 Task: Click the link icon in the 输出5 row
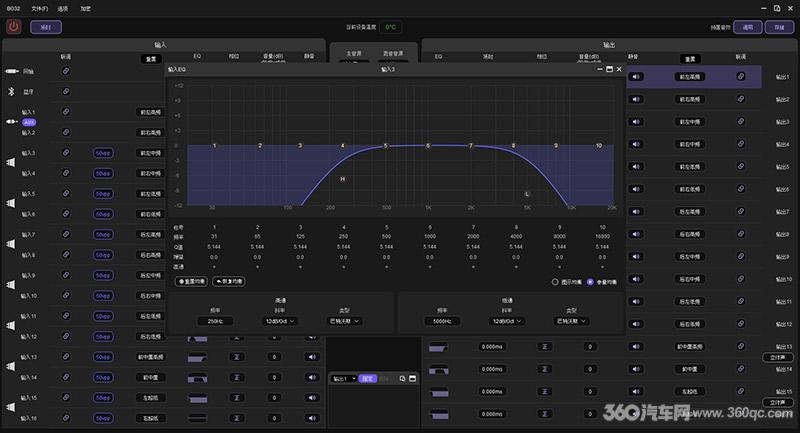pyautogui.click(x=741, y=166)
